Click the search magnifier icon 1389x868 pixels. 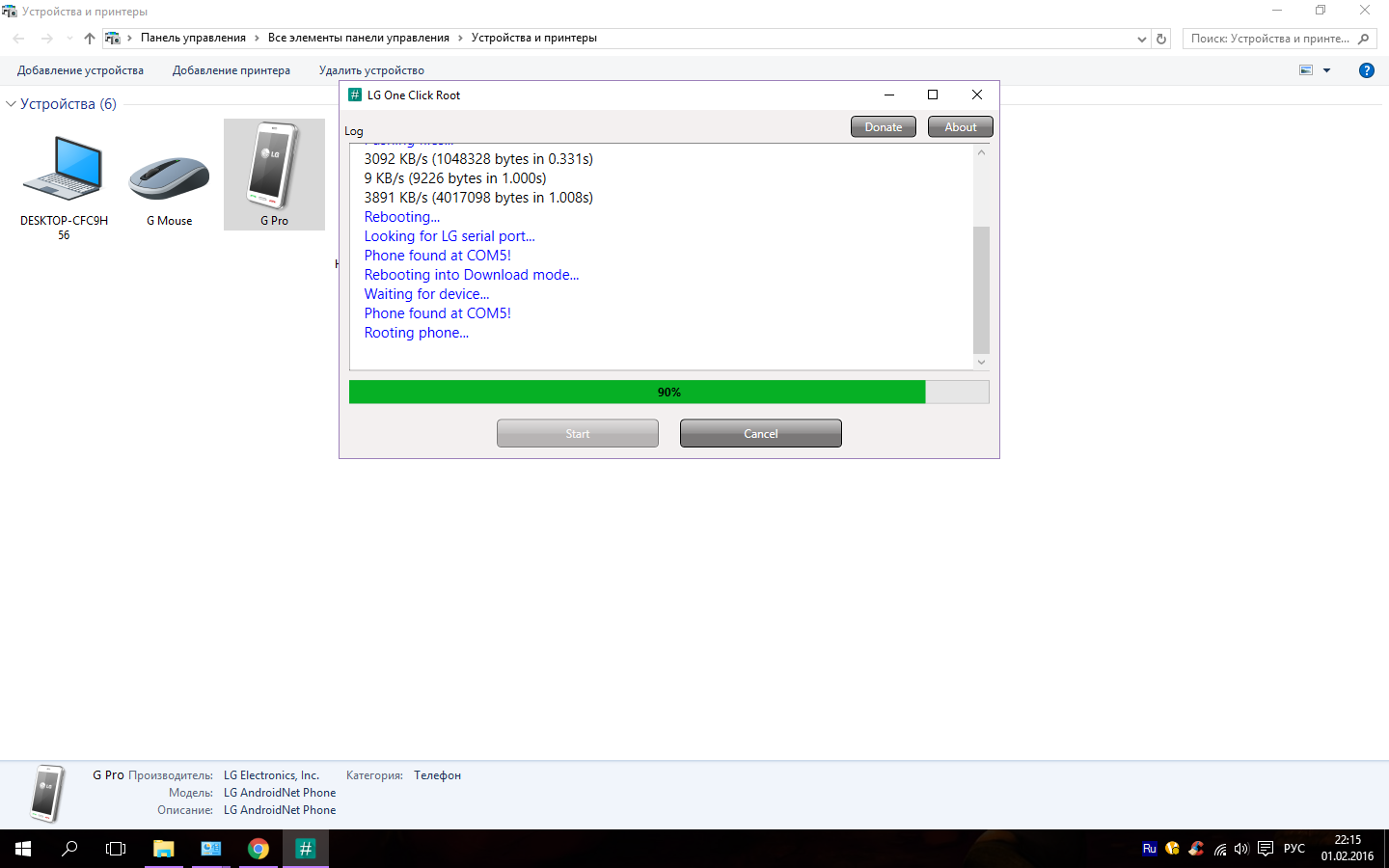click(1363, 39)
